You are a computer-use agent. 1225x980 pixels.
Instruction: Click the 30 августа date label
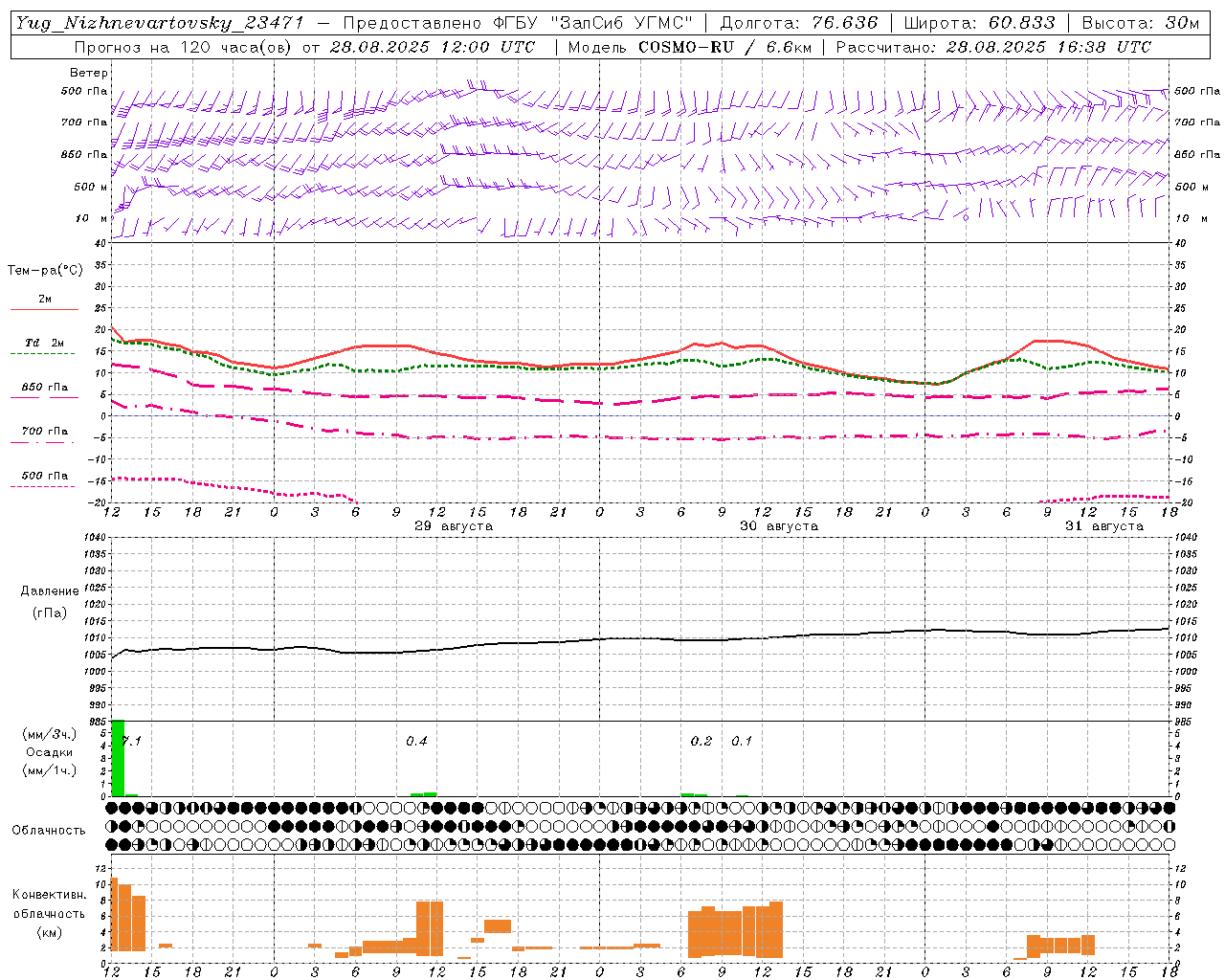coord(779,526)
